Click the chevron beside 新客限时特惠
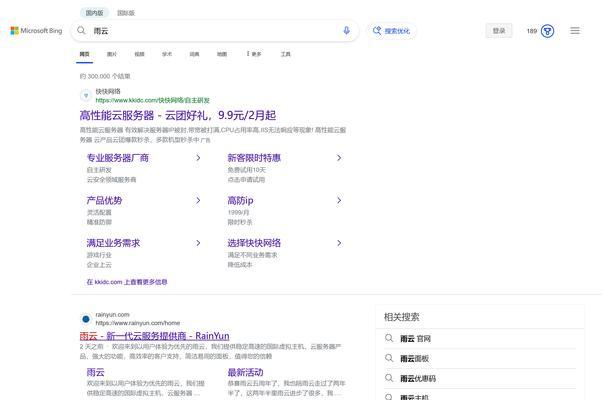The width and height of the screenshot is (606, 400). click(x=339, y=158)
